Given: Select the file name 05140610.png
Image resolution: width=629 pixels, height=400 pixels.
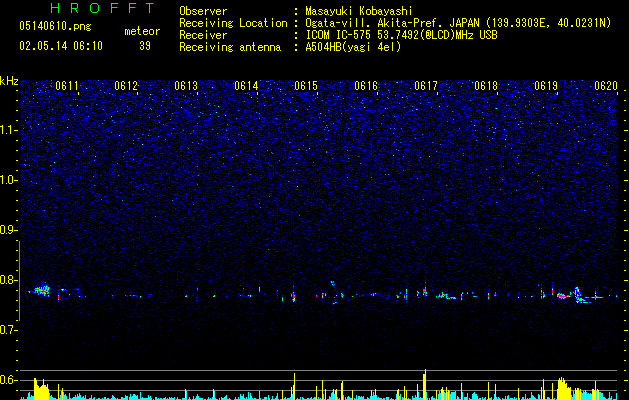Looking at the screenshot, I should tap(55, 27).
